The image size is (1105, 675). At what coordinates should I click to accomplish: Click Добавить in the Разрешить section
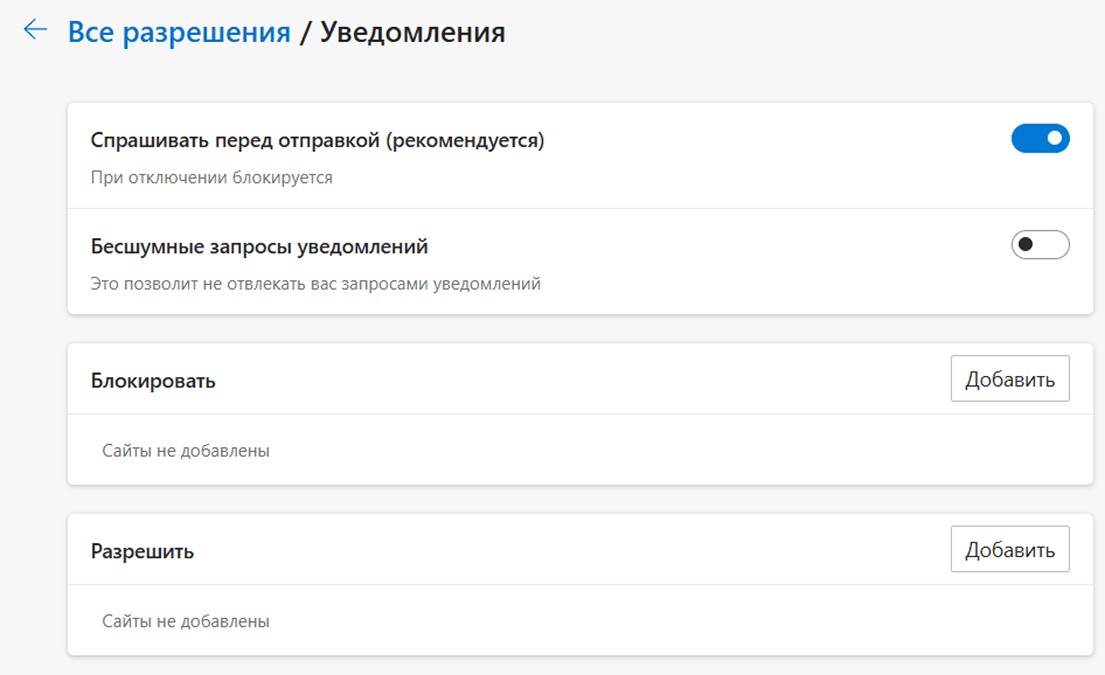(1010, 549)
